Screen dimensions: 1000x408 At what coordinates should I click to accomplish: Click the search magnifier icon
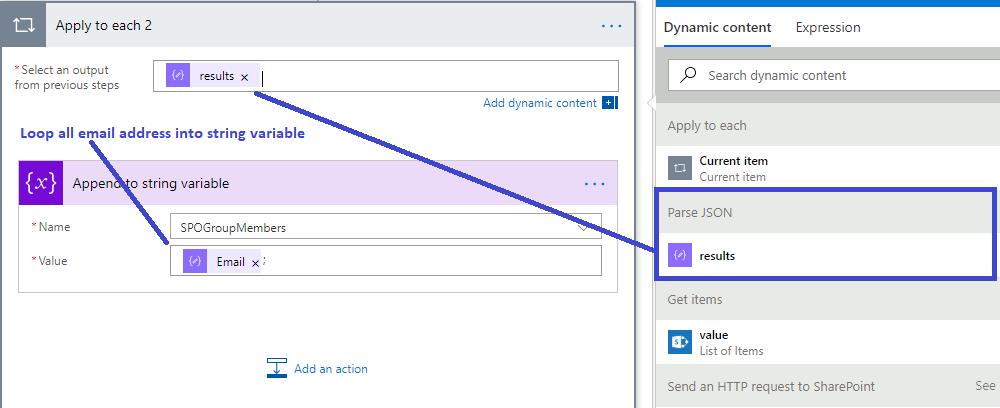(688, 75)
